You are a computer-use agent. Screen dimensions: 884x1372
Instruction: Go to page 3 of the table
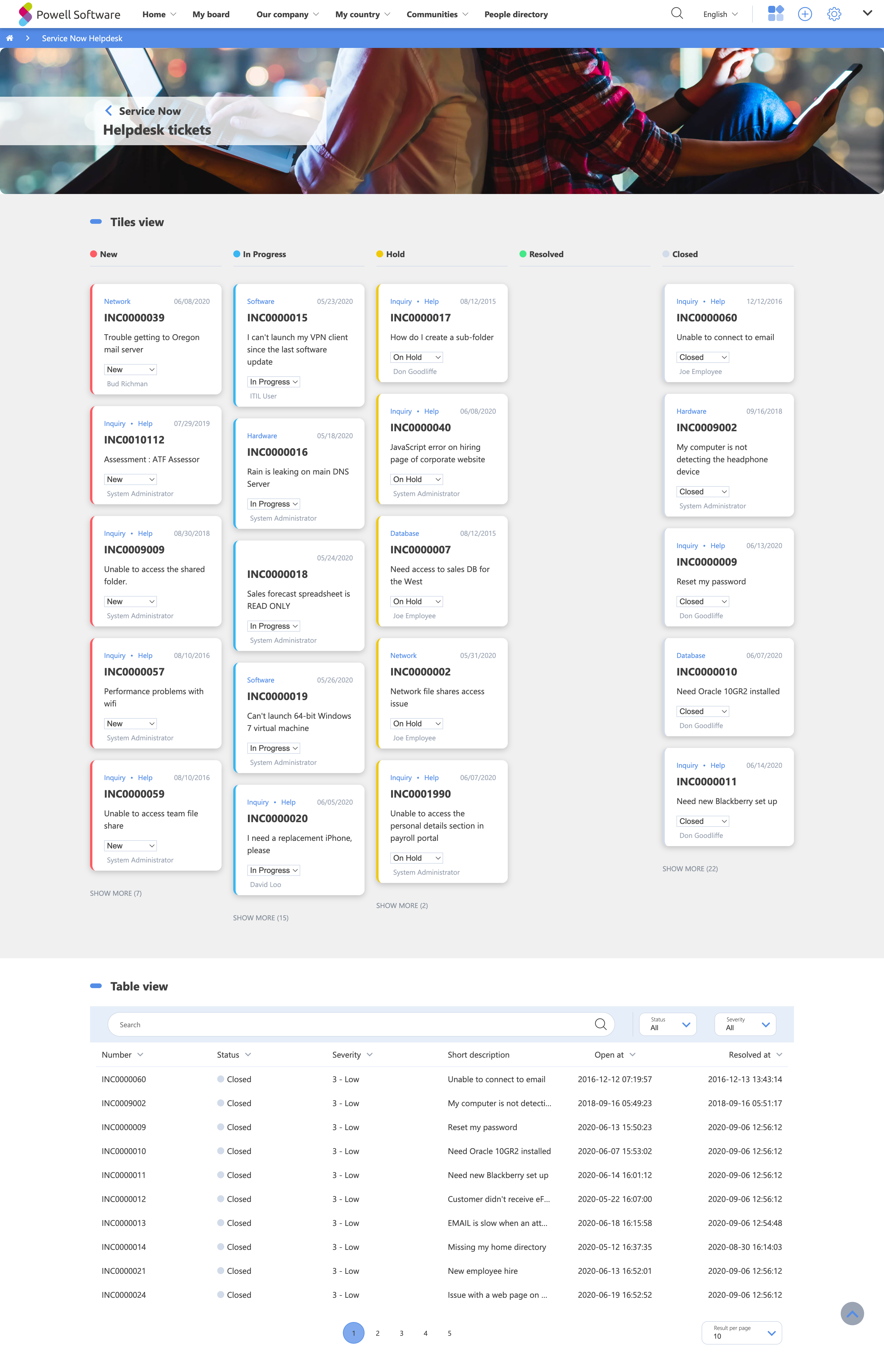(x=401, y=1333)
